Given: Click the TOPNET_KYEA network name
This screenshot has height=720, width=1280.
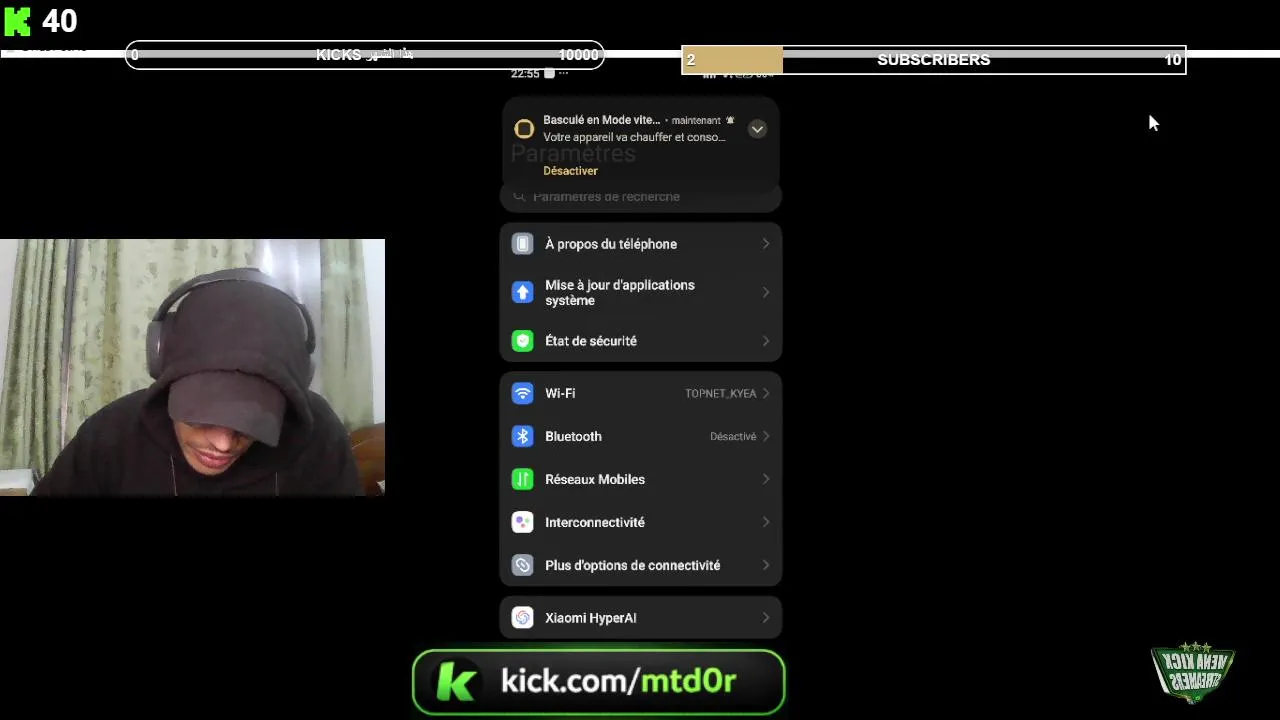Looking at the screenshot, I should pyautogui.click(x=720, y=393).
